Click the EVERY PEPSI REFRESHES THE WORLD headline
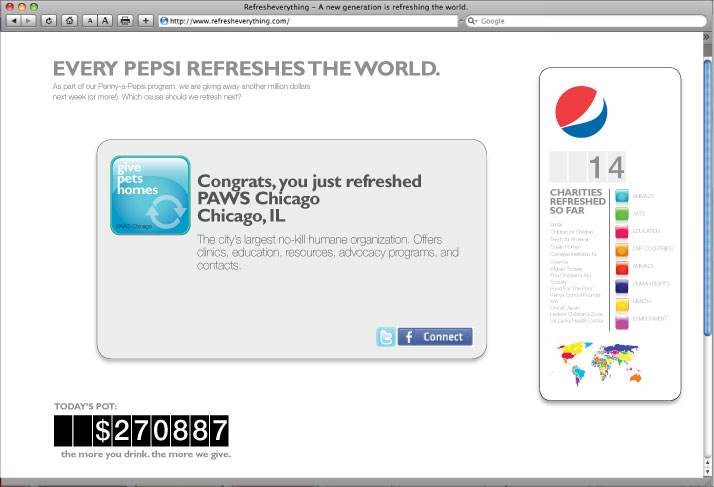Image resolution: width=714 pixels, height=487 pixels. coord(246,69)
